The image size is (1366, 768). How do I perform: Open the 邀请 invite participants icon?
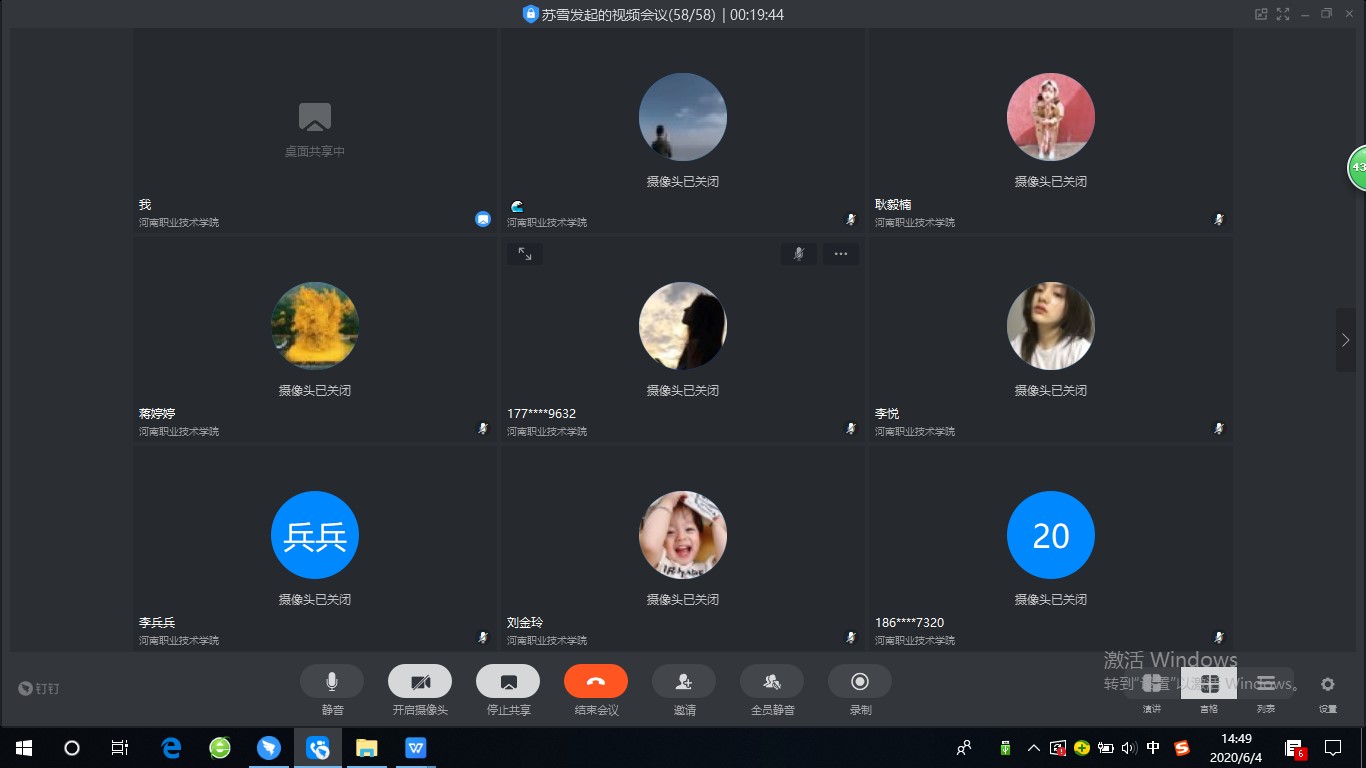coord(683,682)
